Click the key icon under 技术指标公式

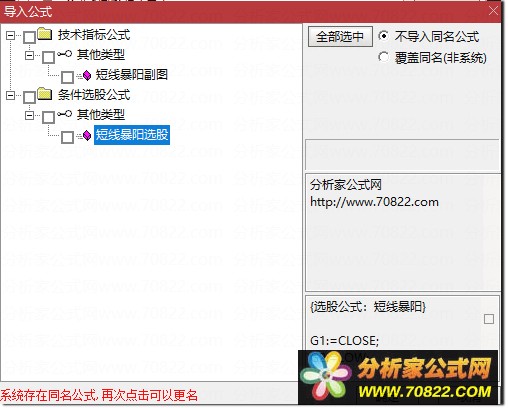tap(64, 54)
